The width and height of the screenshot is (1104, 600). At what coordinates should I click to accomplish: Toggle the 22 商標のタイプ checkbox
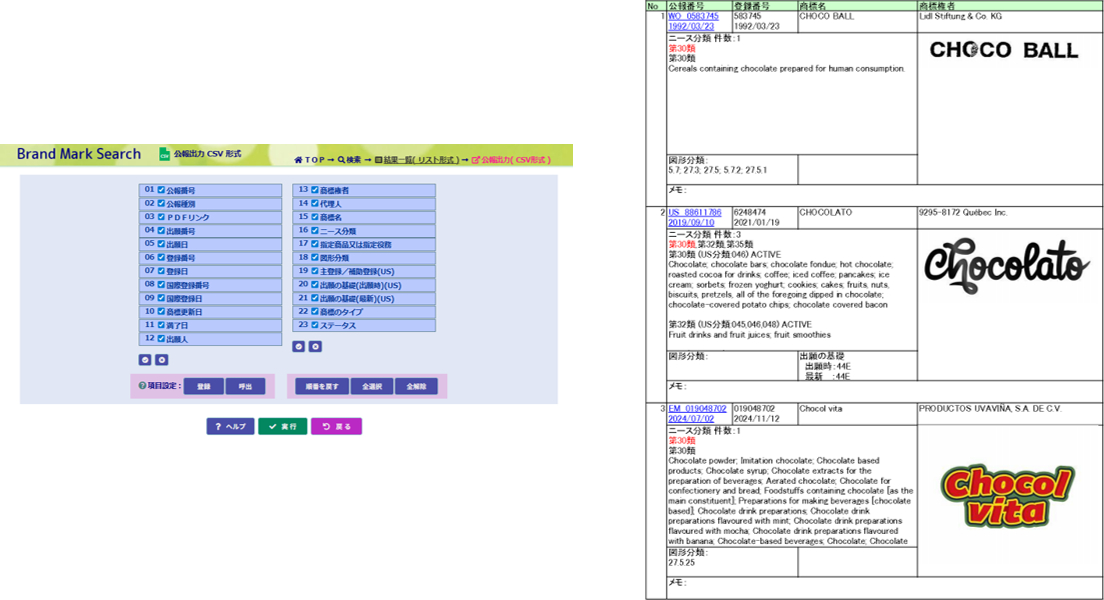coord(315,311)
